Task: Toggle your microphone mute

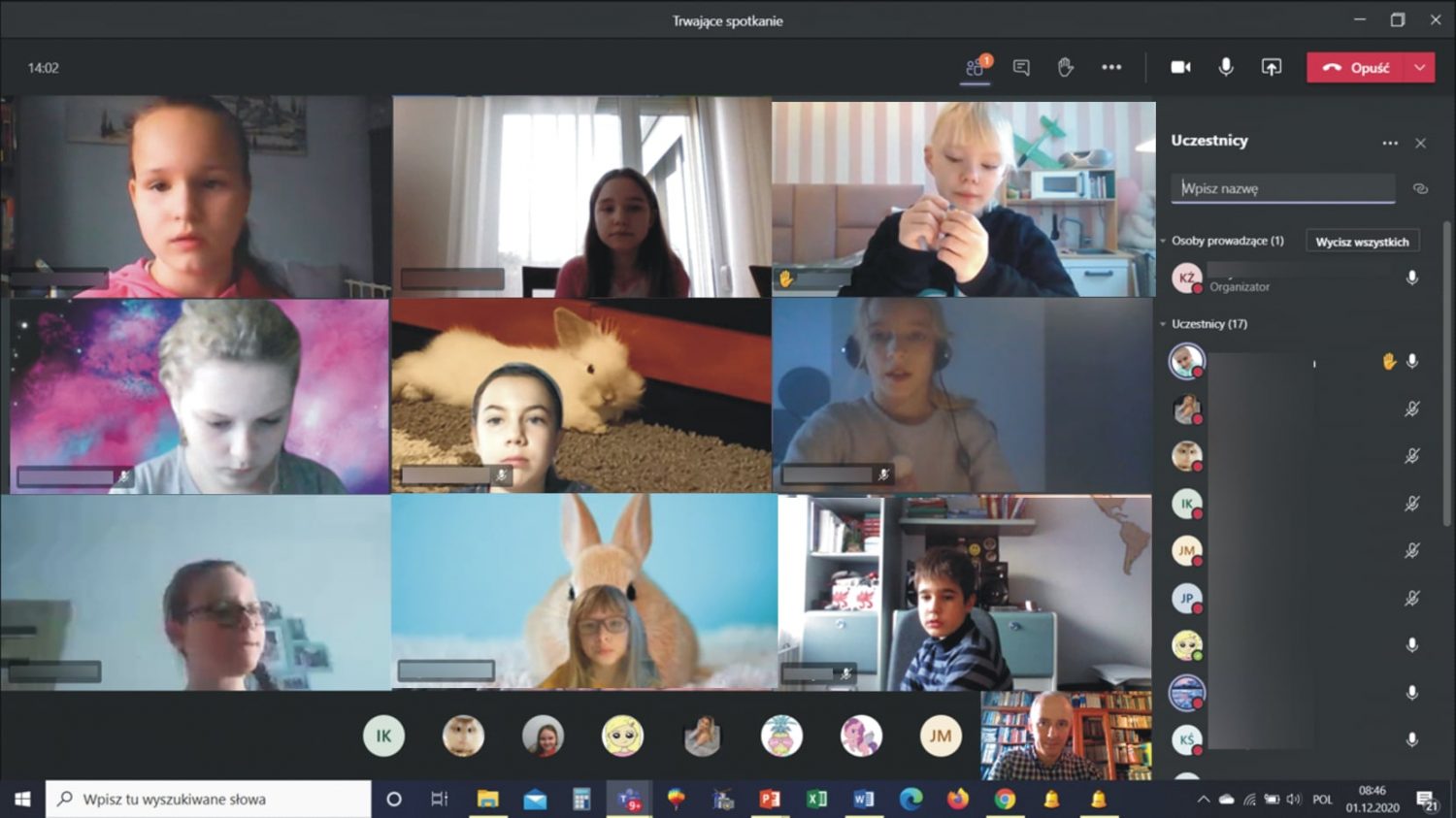Action: pos(1226,67)
